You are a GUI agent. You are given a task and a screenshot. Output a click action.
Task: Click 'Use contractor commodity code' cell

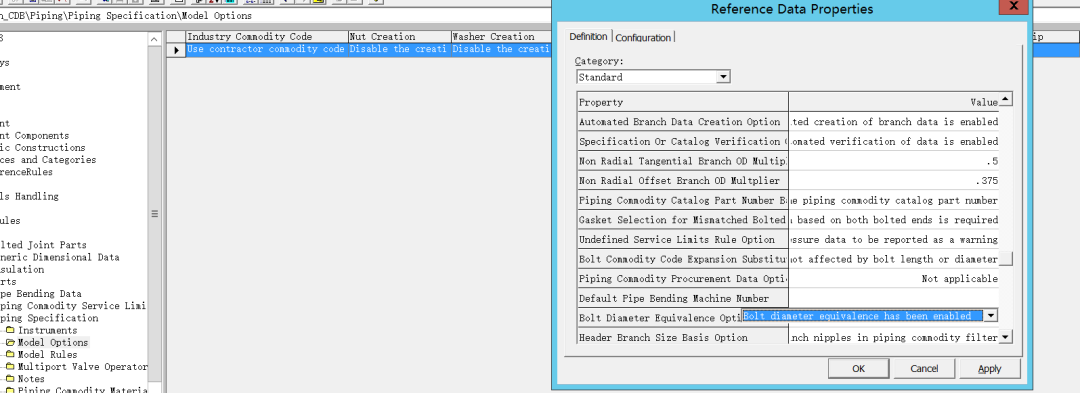[267, 50]
